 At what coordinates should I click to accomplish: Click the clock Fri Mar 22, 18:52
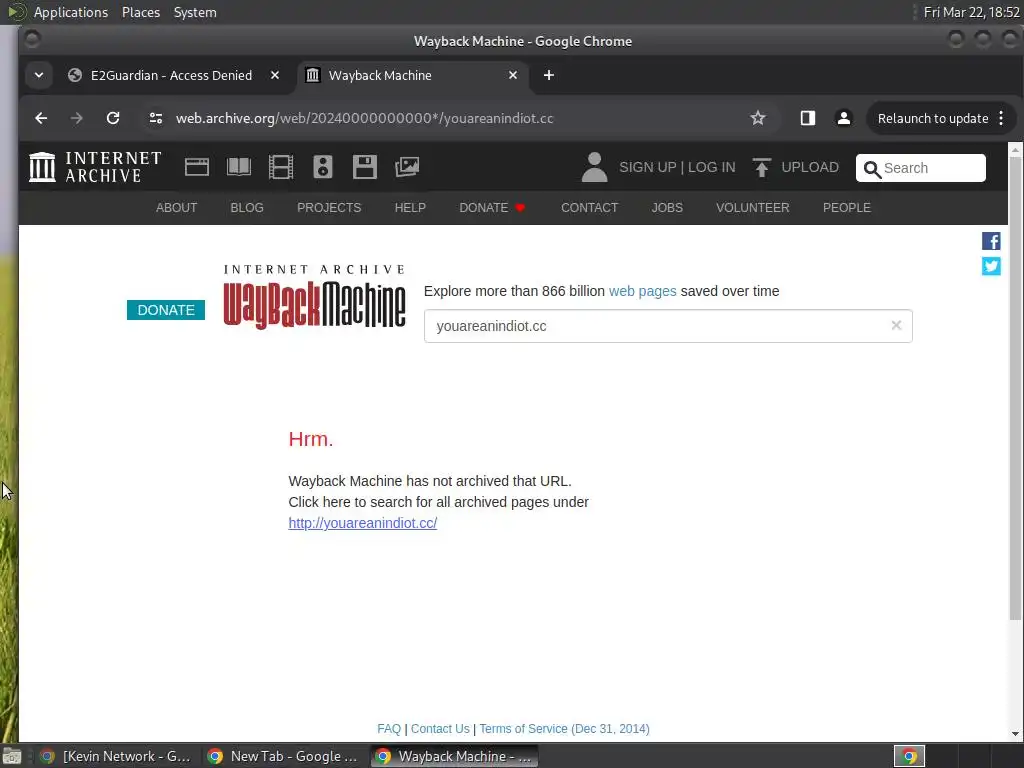[971, 12]
